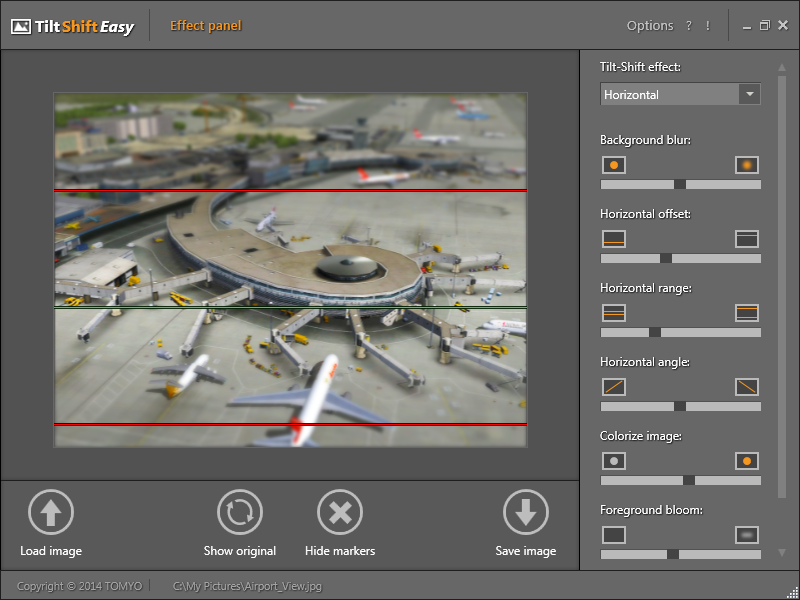Click the right Foreground bloom icon
The height and width of the screenshot is (600, 800).
point(747,534)
